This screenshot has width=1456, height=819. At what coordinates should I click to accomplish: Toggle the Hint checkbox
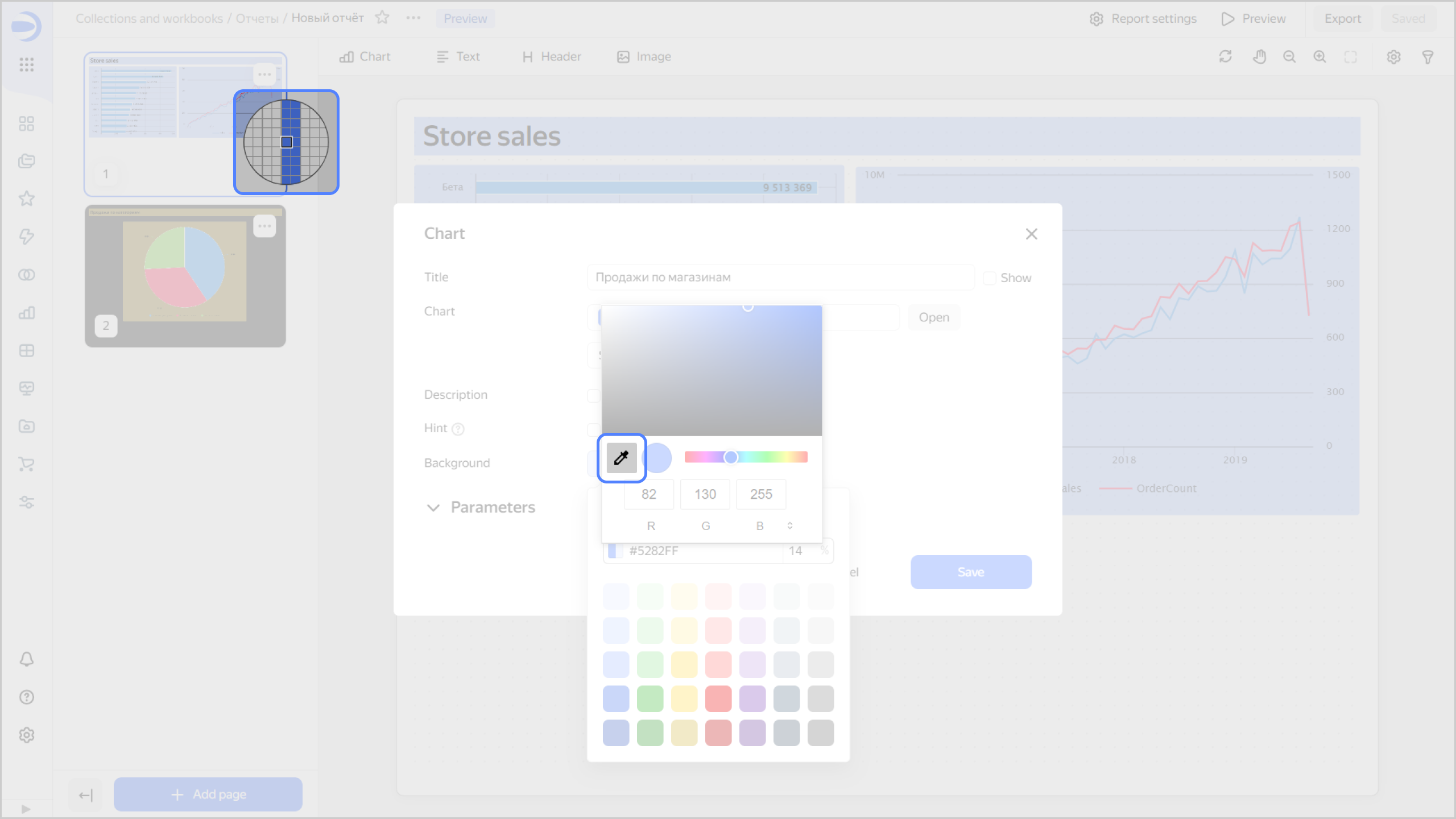594,428
